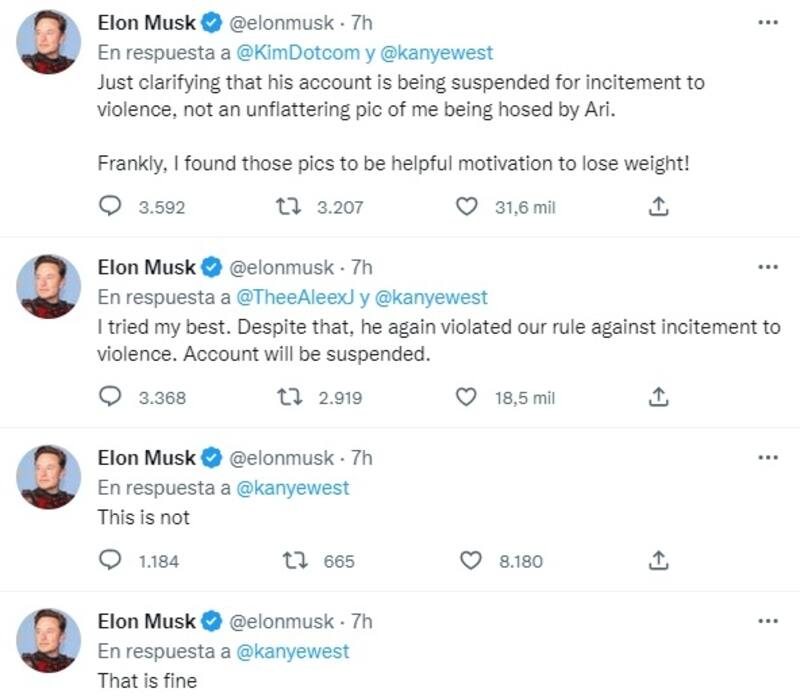Reply to the "I tried my best" tweet
This screenshot has height=700, width=800.
point(112,397)
